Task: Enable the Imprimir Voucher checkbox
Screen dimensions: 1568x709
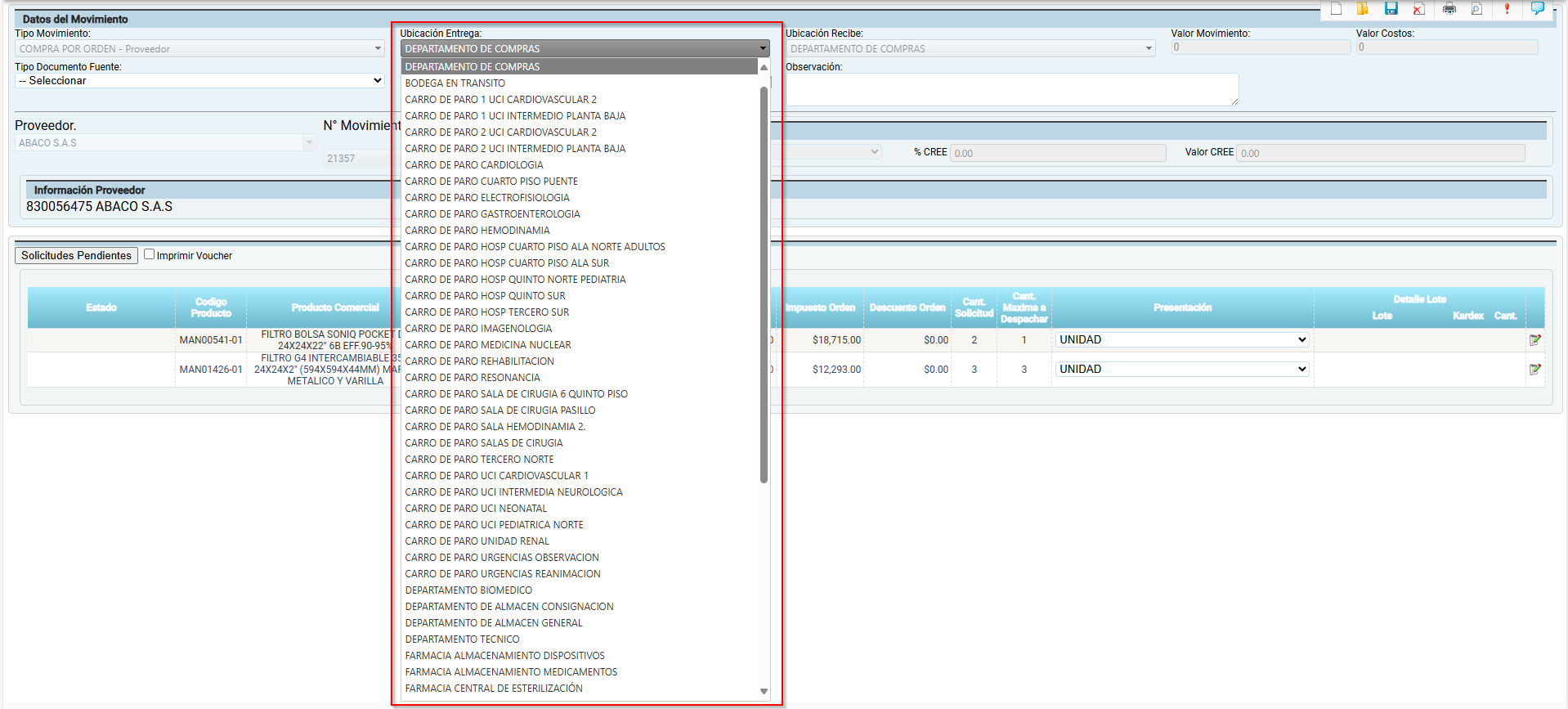Action: coord(149,254)
